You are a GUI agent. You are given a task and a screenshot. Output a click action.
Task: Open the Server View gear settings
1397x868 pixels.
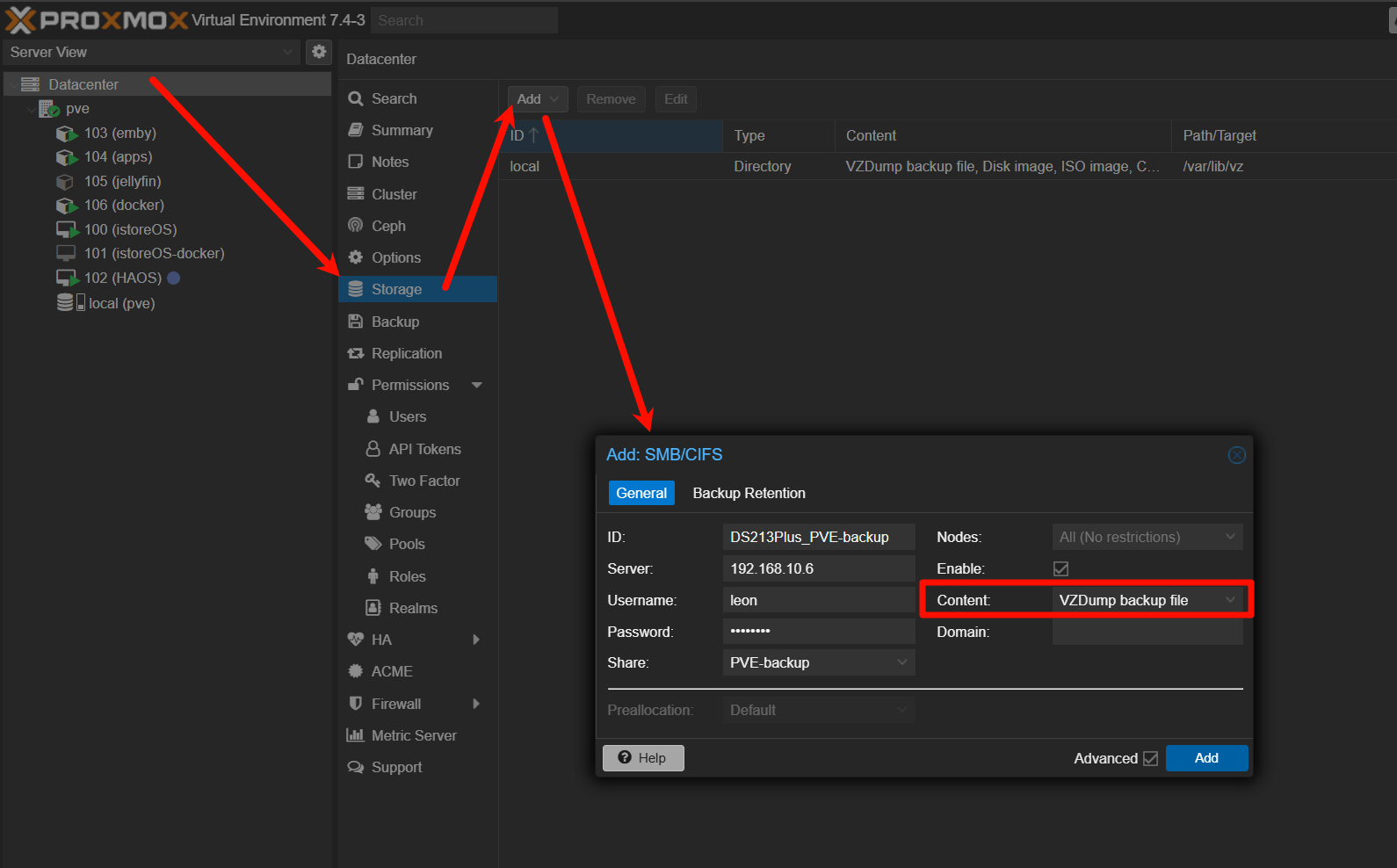pyautogui.click(x=319, y=52)
